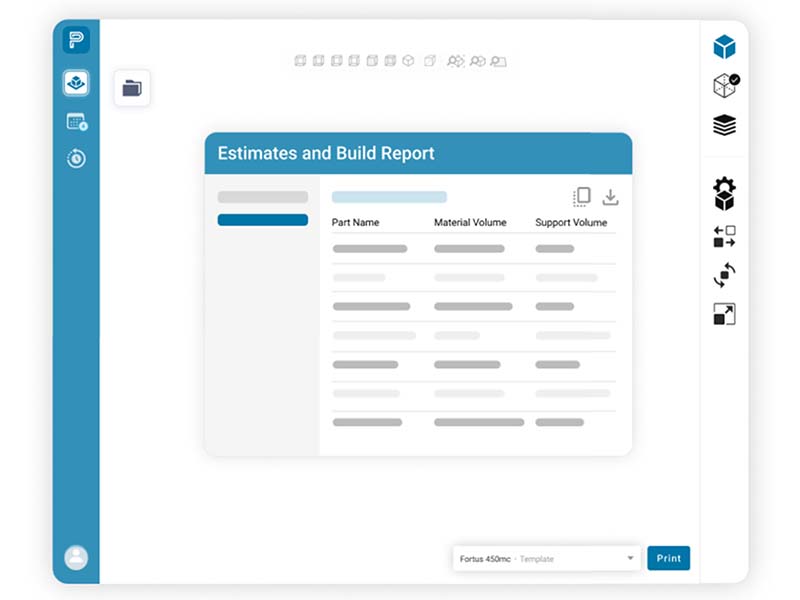Open the project folder button
This screenshot has width=800, height=600.
[132, 88]
